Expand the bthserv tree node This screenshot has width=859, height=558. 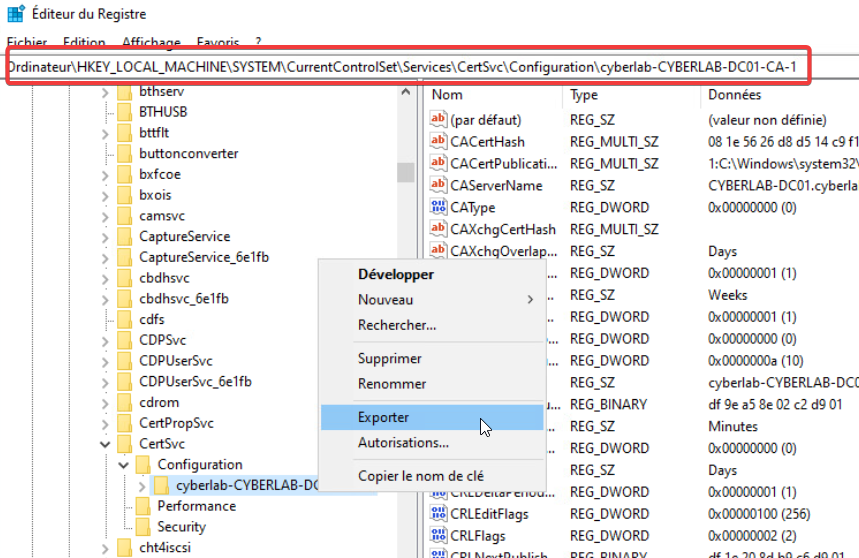(x=106, y=91)
